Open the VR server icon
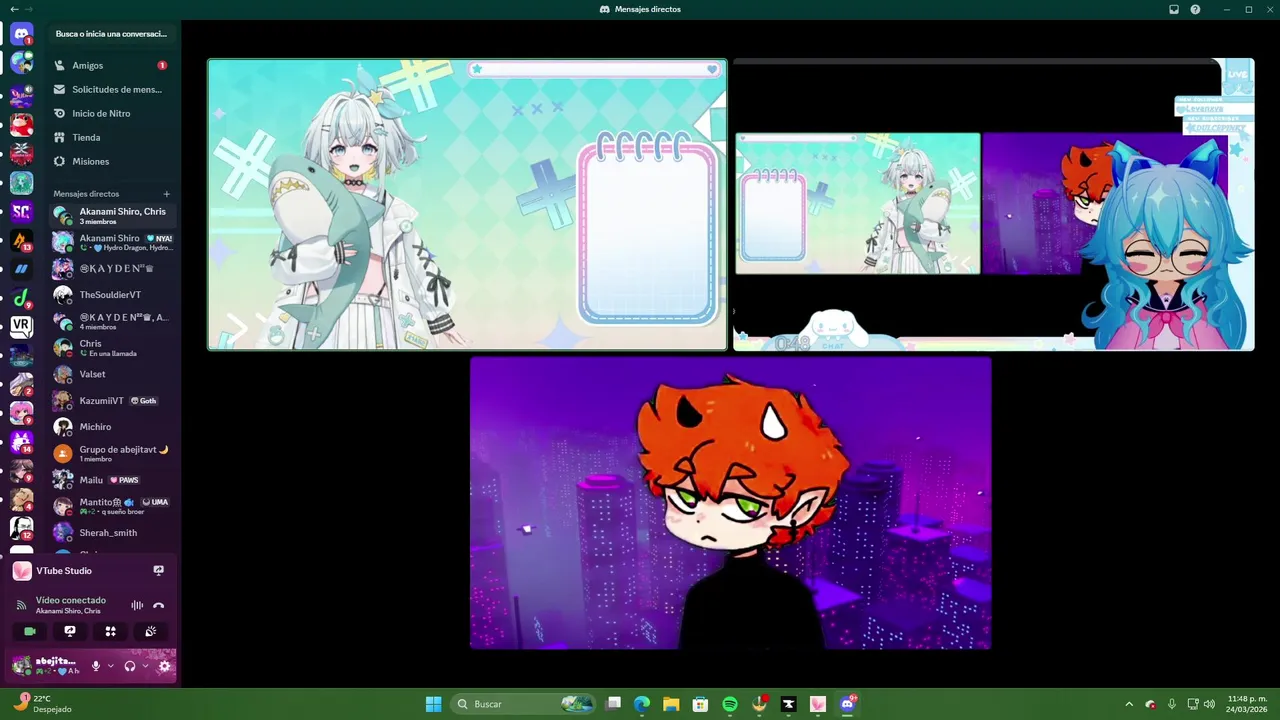Viewport: 1280px width, 720px height. [x=21, y=326]
